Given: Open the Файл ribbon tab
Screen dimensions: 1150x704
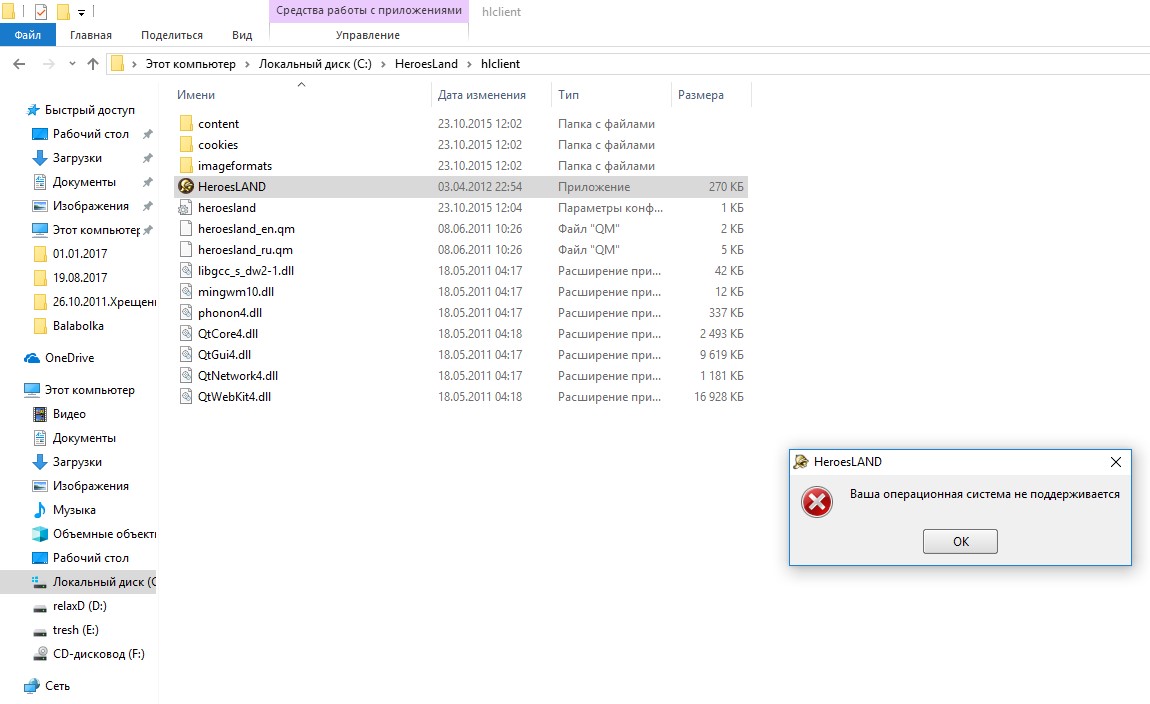Looking at the screenshot, I should (x=28, y=35).
